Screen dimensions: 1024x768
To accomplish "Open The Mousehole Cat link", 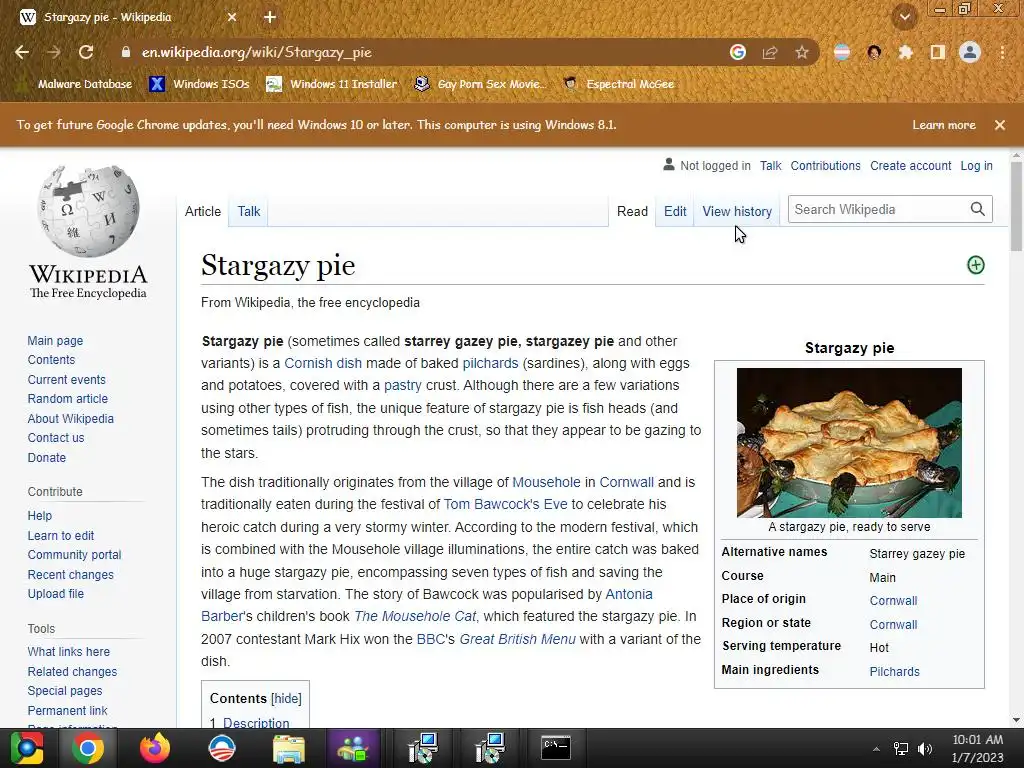I will (x=415, y=616).
